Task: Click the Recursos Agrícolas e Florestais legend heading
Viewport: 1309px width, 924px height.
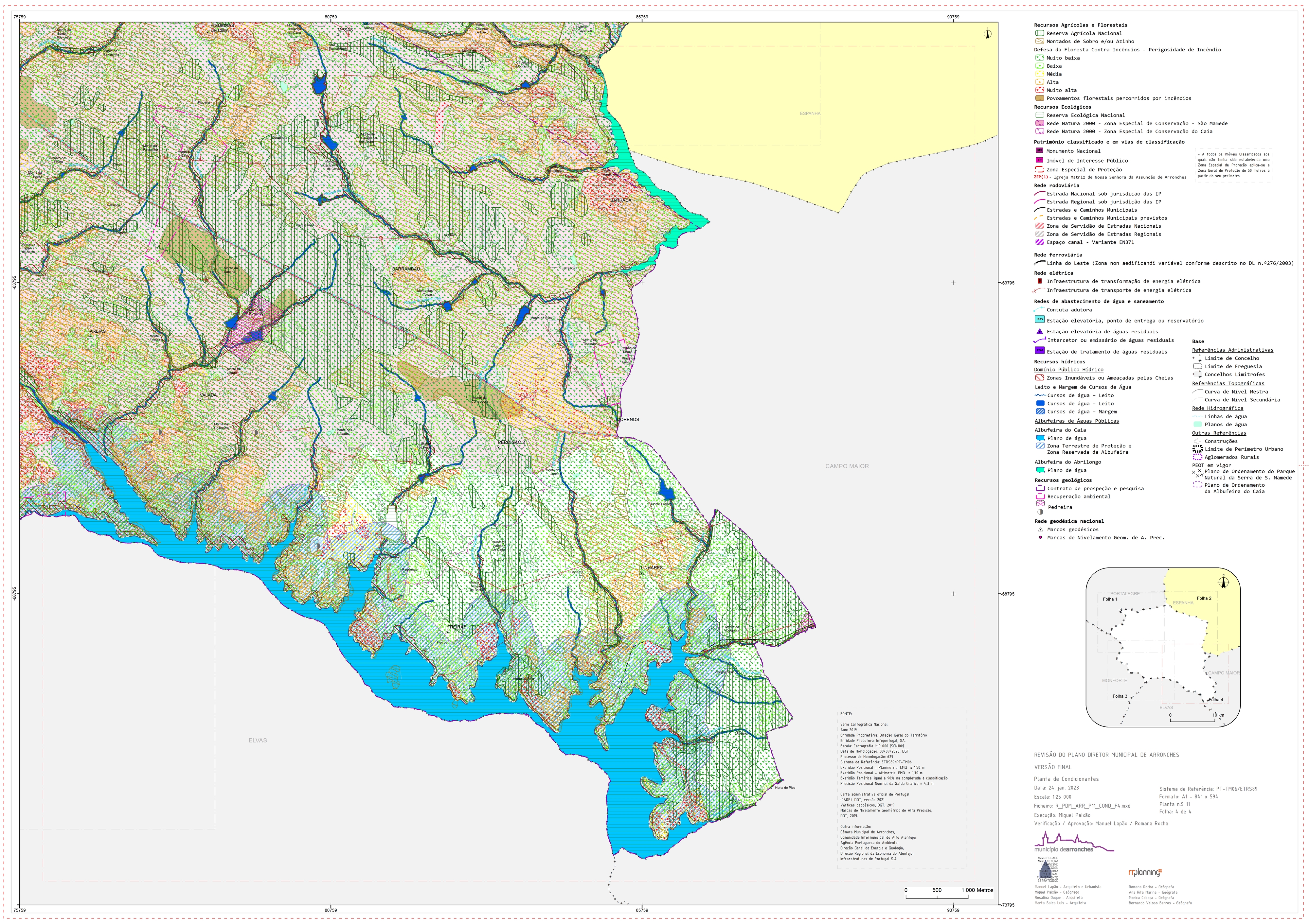Action: (x=1080, y=25)
